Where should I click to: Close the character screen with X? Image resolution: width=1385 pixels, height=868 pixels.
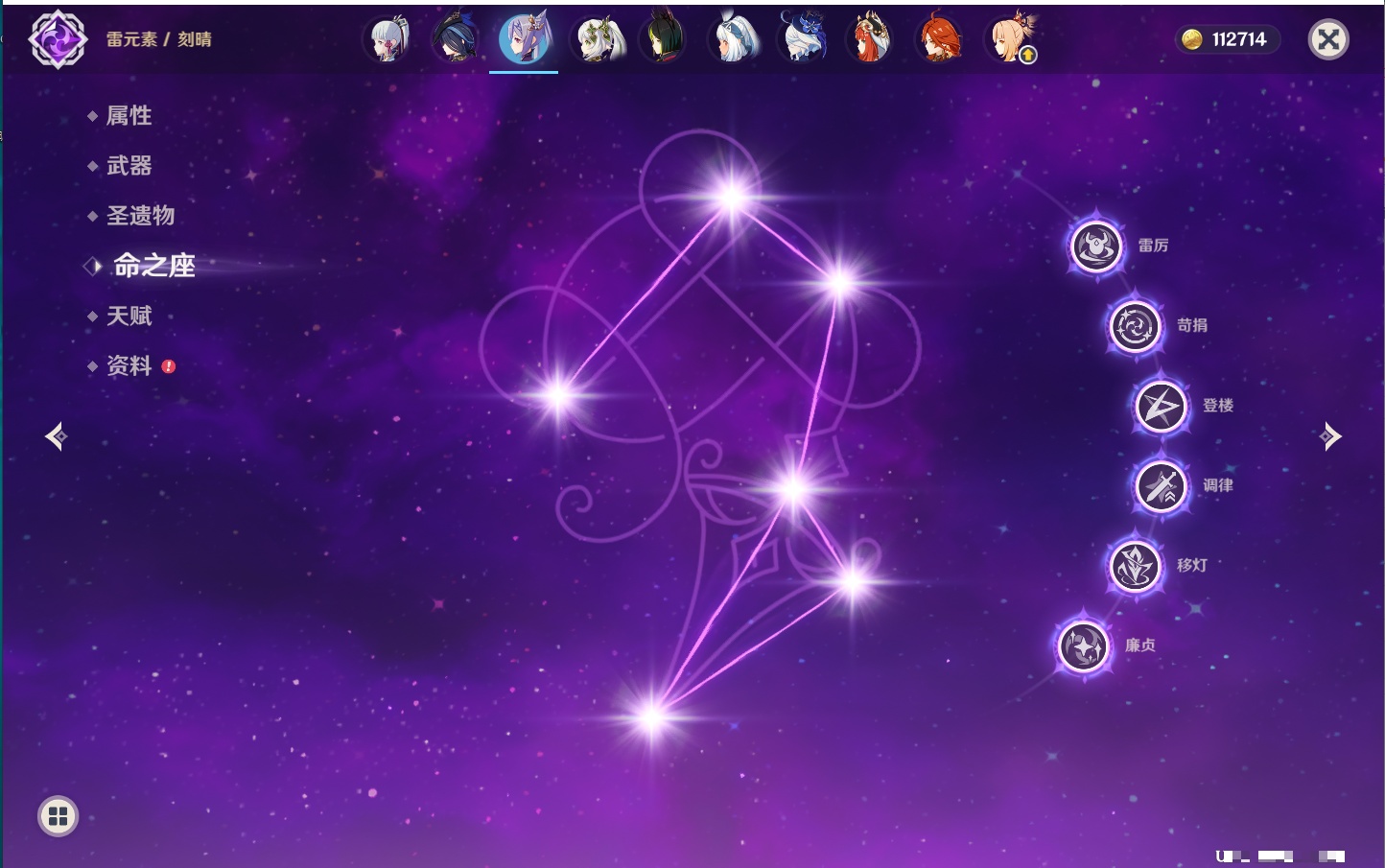point(1328,39)
